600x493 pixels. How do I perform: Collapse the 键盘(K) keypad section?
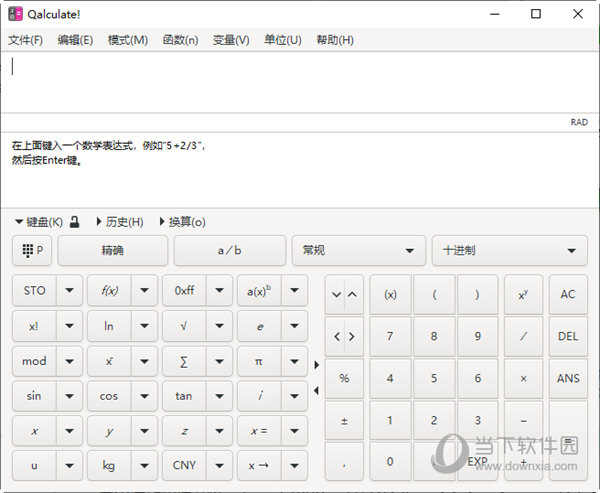tap(38, 222)
